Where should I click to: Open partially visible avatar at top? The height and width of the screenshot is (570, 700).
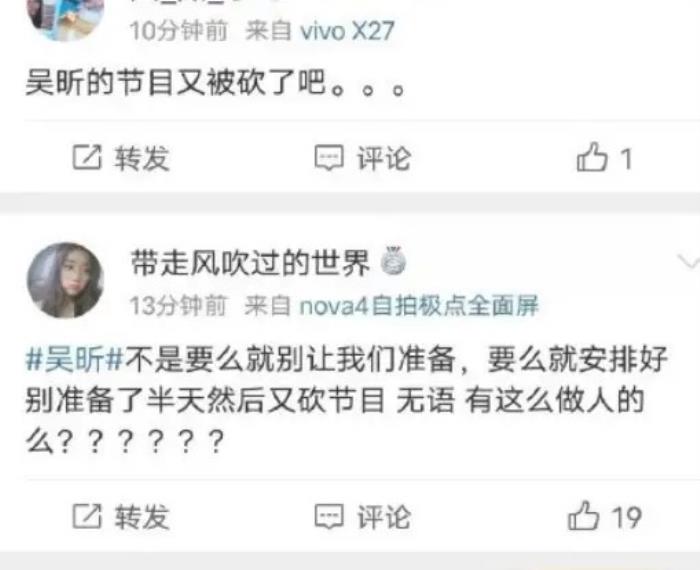tap(65, 18)
